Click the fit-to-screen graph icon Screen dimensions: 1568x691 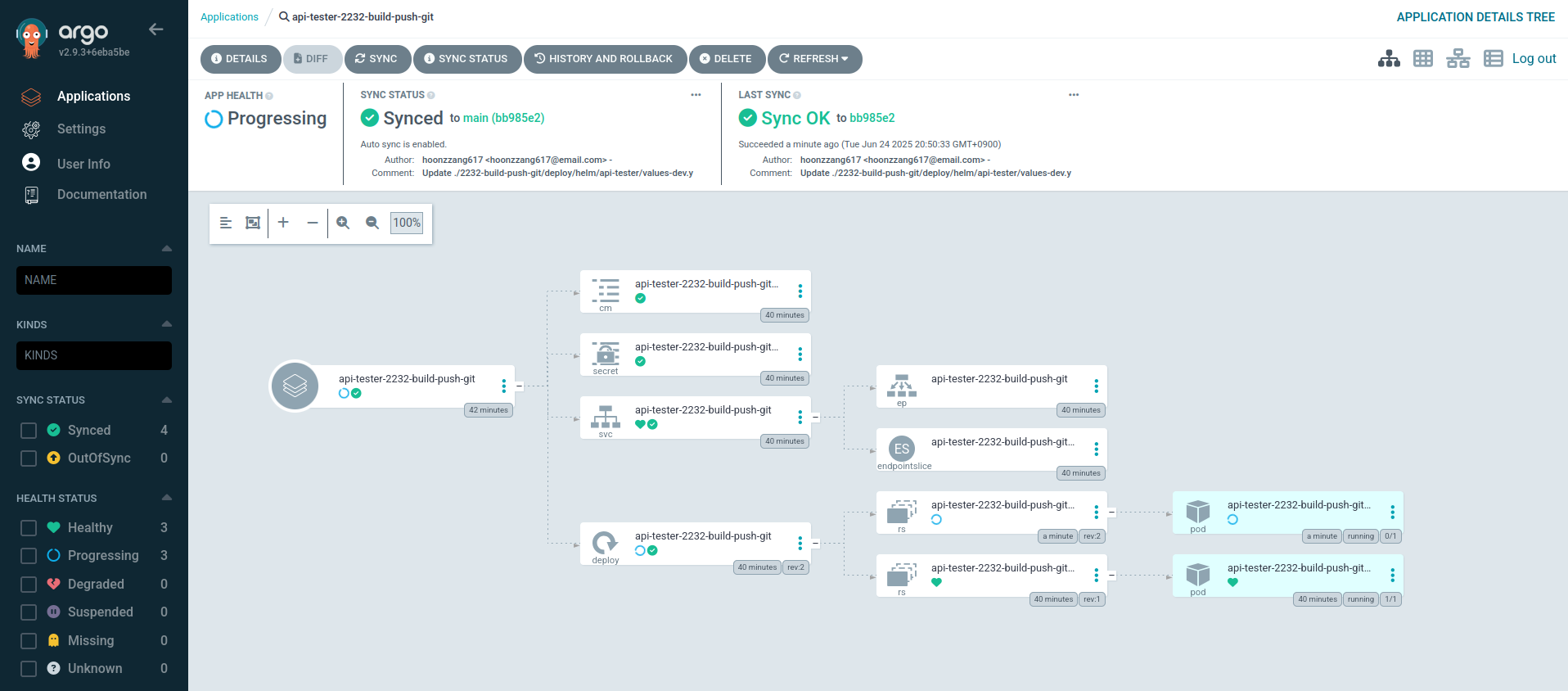(x=253, y=223)
